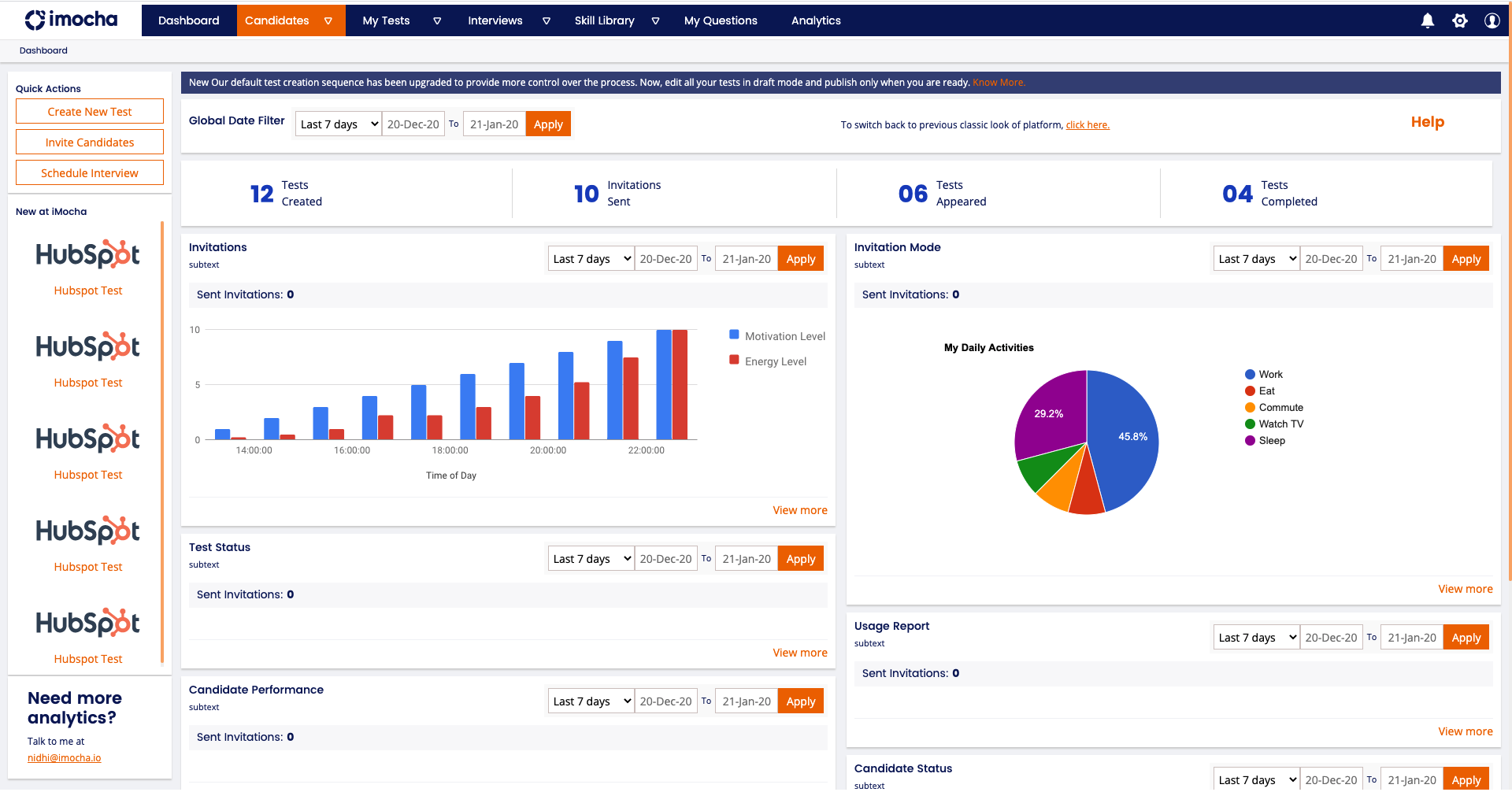Screen dimensions: 1512x792
Task: Open the Invitation Mode date range dropdown
Action: point(1256,259)
